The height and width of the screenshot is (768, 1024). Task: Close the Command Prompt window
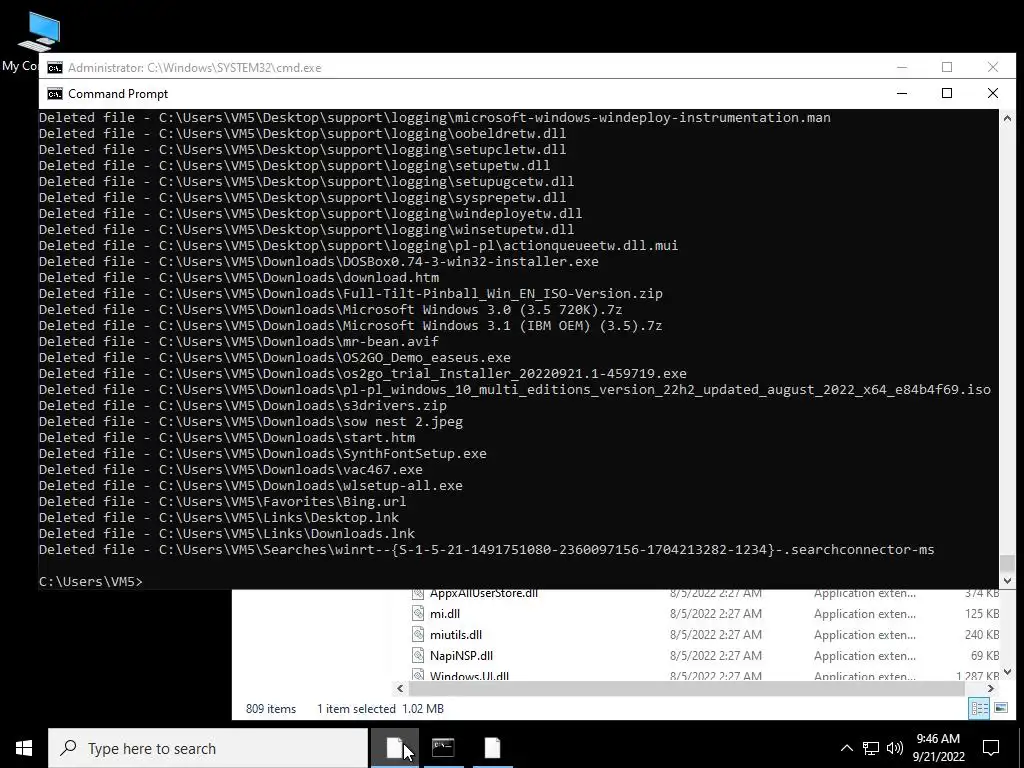pyautogui.click(x=993, y=93)
